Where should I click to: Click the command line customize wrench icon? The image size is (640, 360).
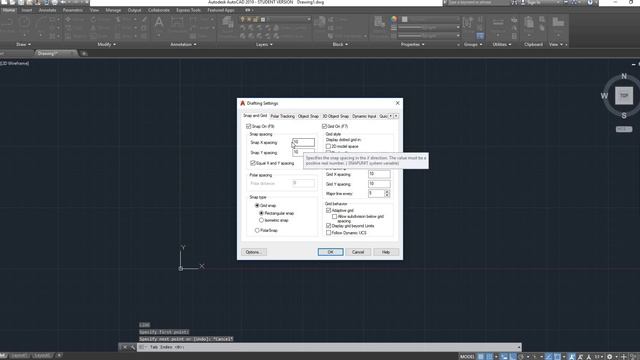coord(132,347)
